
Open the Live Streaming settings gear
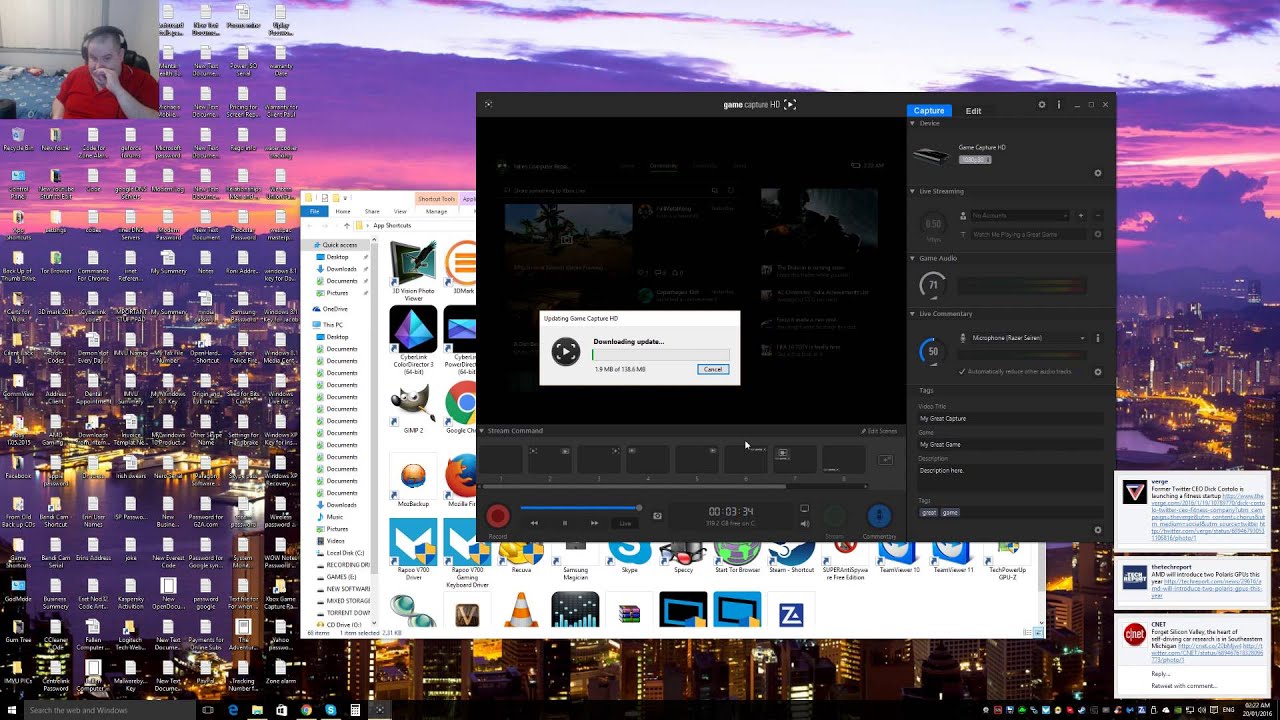1098,234
